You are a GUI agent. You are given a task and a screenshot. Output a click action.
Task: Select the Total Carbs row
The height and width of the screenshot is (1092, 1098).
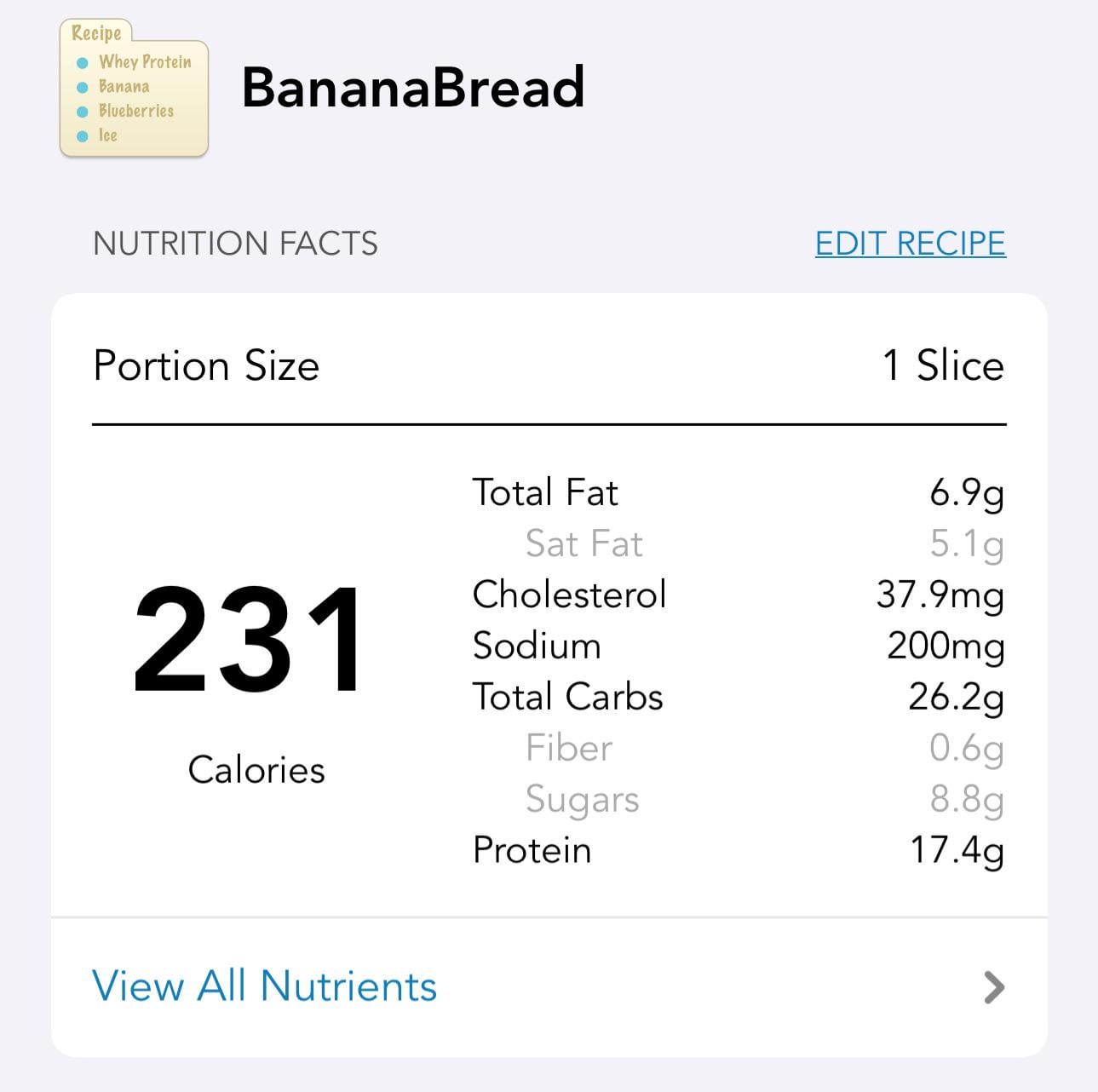[x=738, y=697]
